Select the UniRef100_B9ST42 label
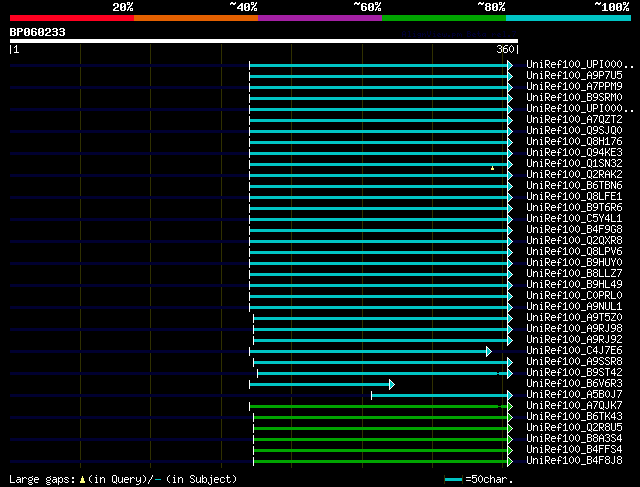 [574, 373]
